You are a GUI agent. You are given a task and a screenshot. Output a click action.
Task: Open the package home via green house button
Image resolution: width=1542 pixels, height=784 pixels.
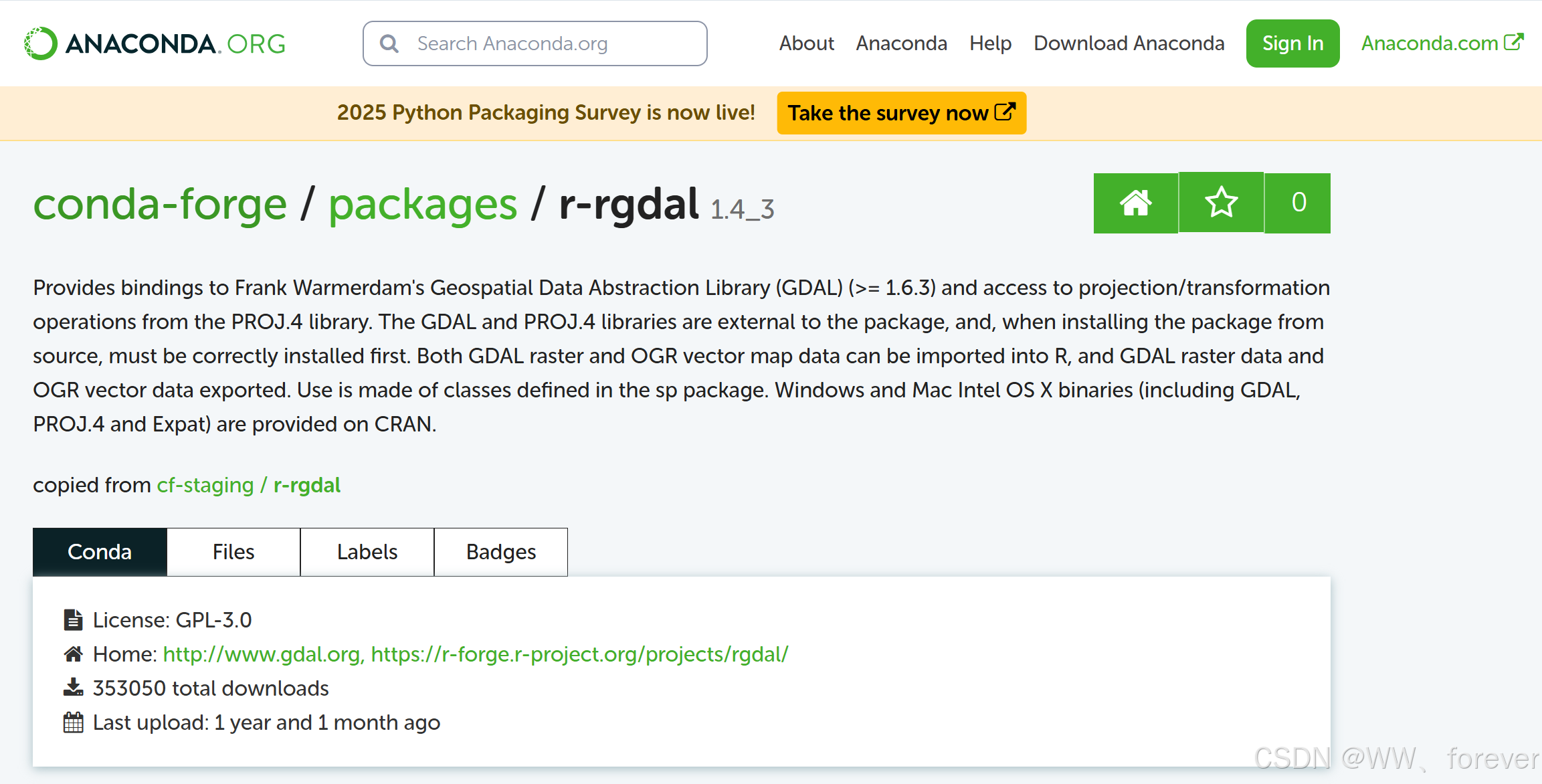coord(1136,203)
